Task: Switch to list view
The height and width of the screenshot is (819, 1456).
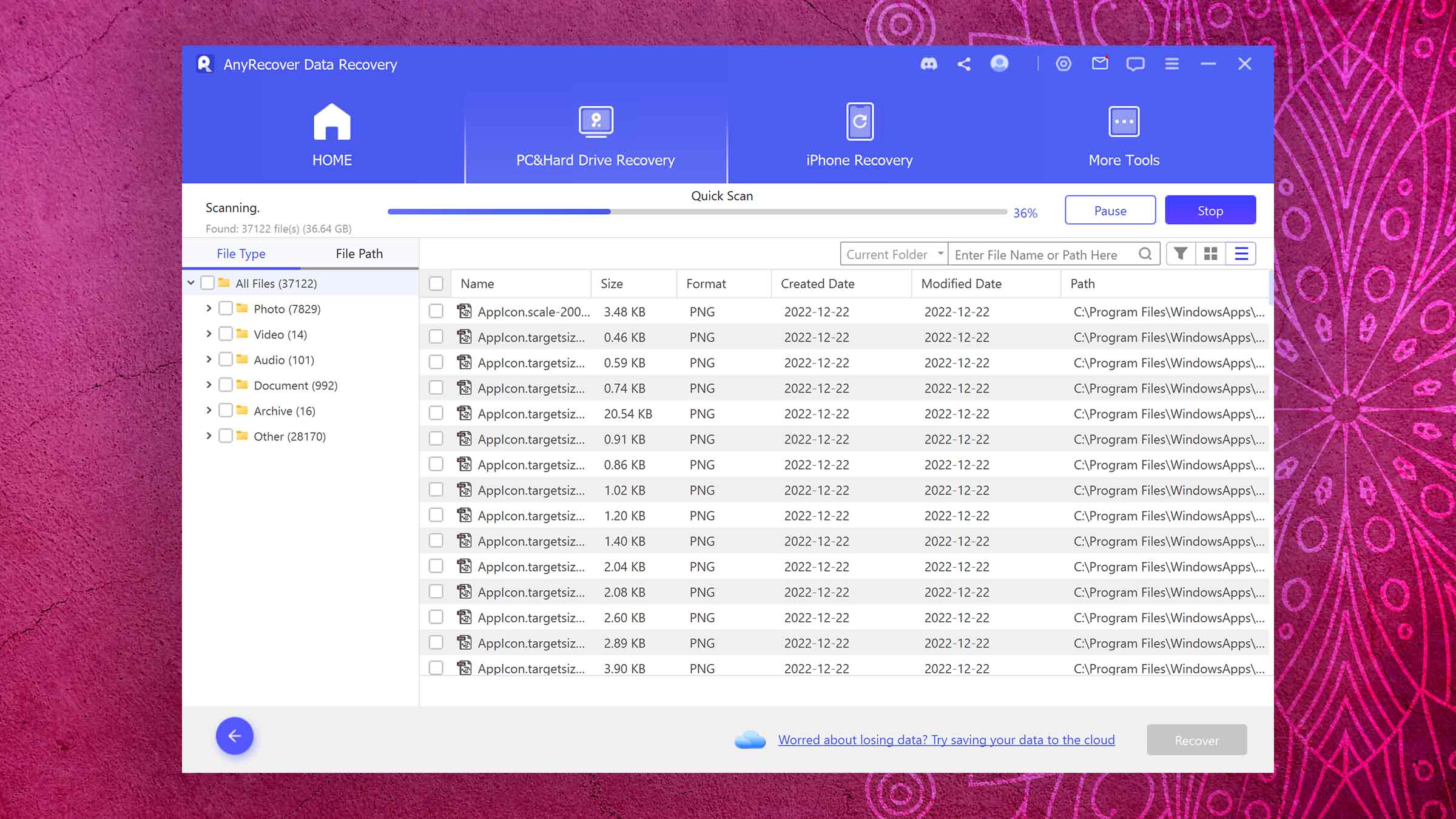Action: pos(1241,254)
